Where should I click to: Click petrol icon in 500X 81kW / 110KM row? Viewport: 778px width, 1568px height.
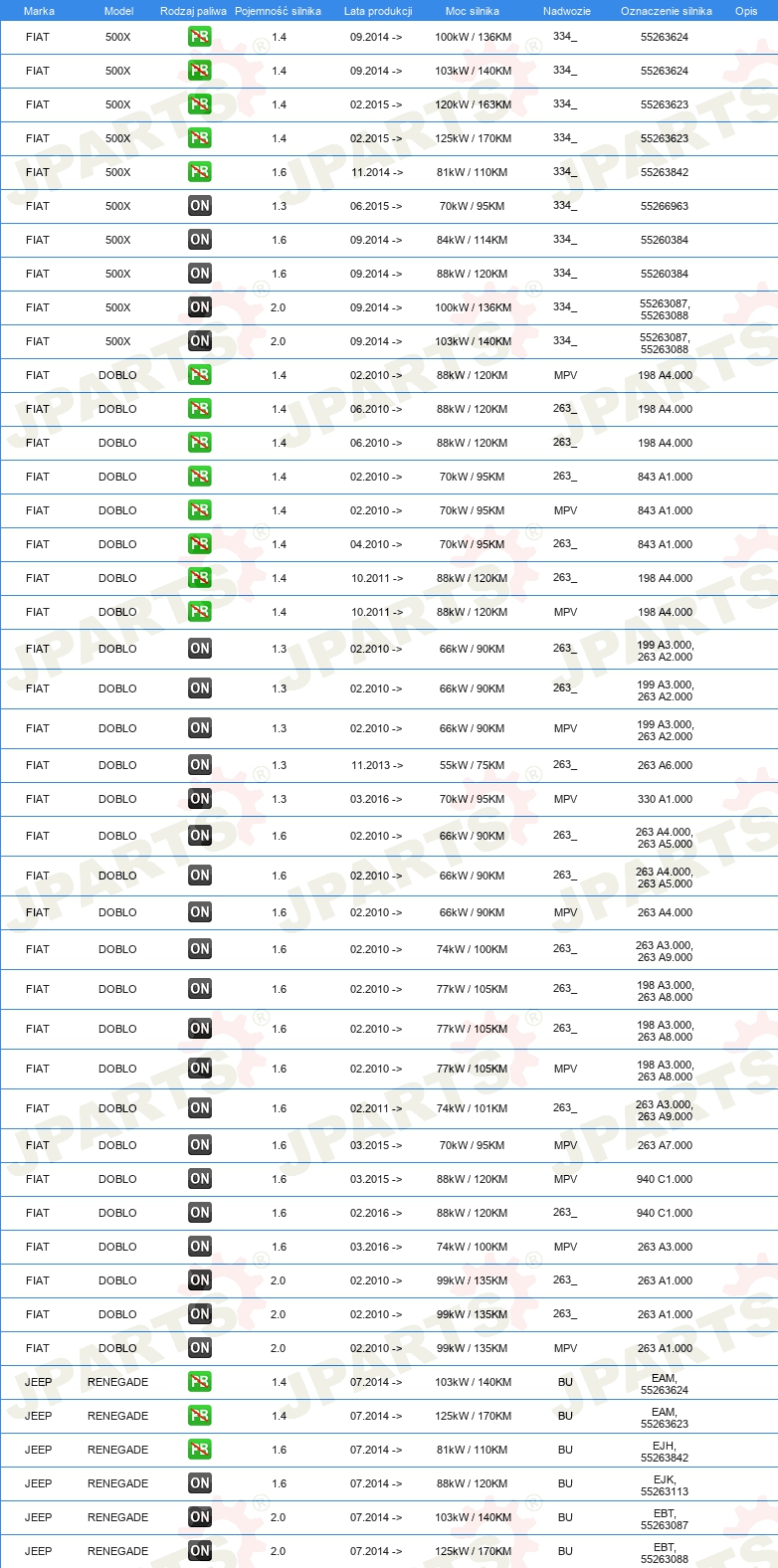pos(200,172)
